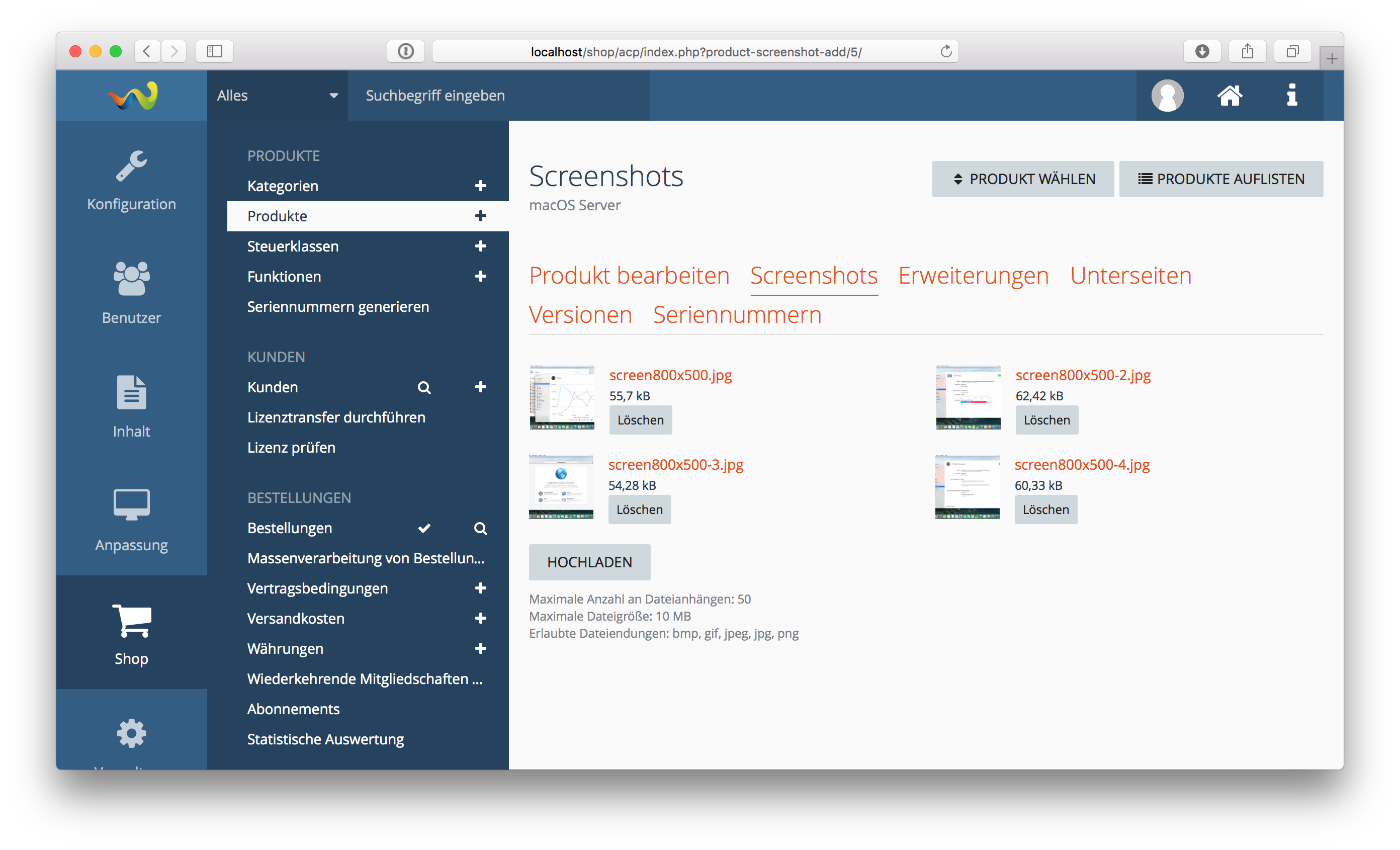1400x850 pixels.
Task: Delete screen800x500-2.jpg with Löschen button
Action: (x=1046, y=420)
